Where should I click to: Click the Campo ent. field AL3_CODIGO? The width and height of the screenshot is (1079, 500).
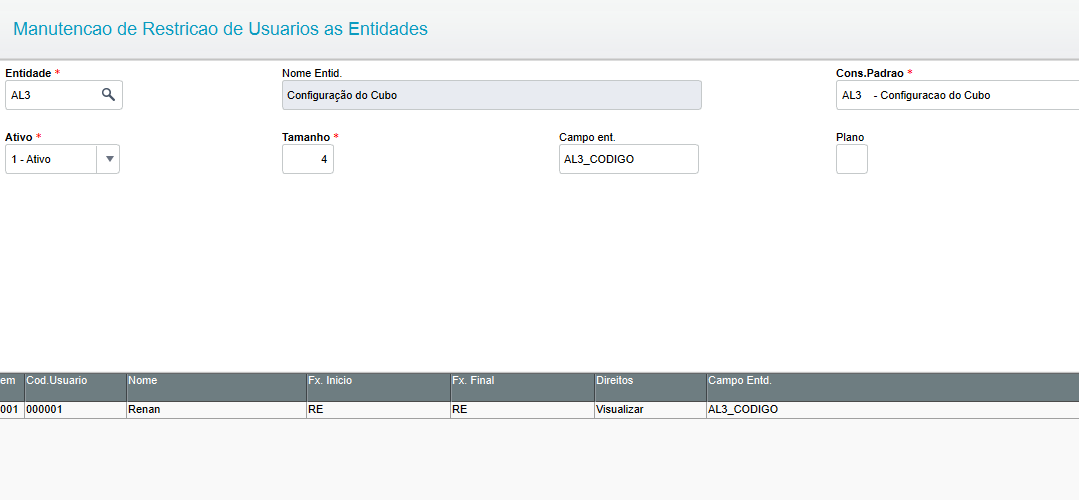click(628, 159)
